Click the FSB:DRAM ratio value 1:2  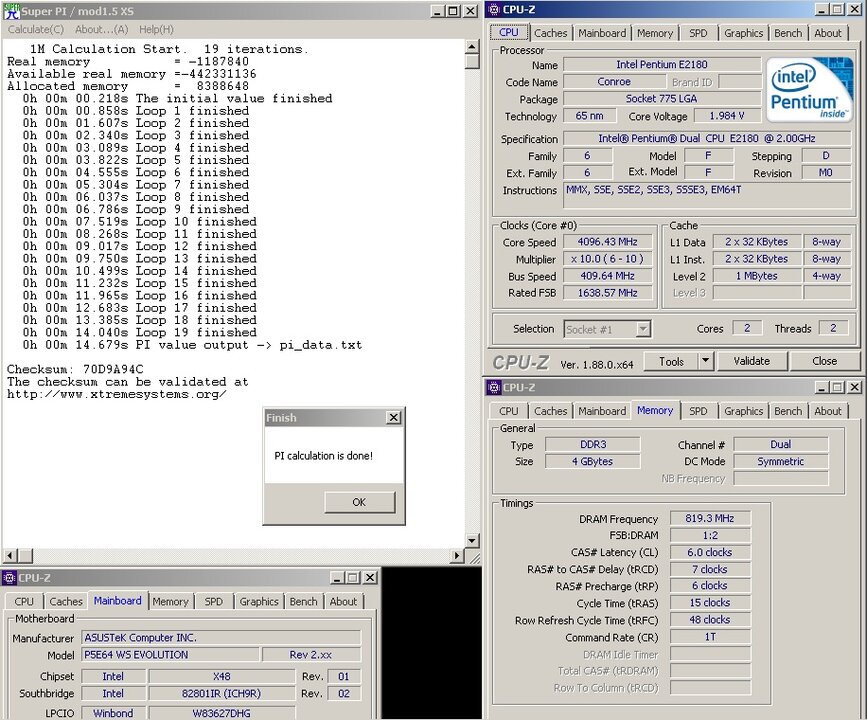pos(710,535)
